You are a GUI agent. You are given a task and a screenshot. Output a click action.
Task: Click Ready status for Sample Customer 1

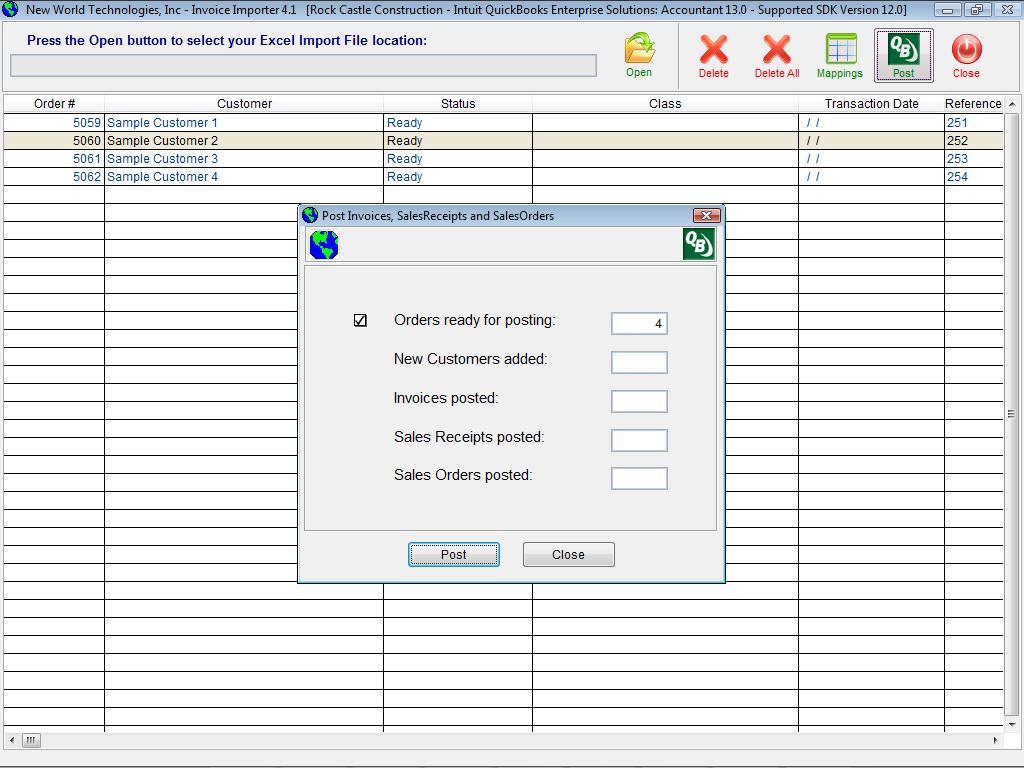click(x=458, y=123)
